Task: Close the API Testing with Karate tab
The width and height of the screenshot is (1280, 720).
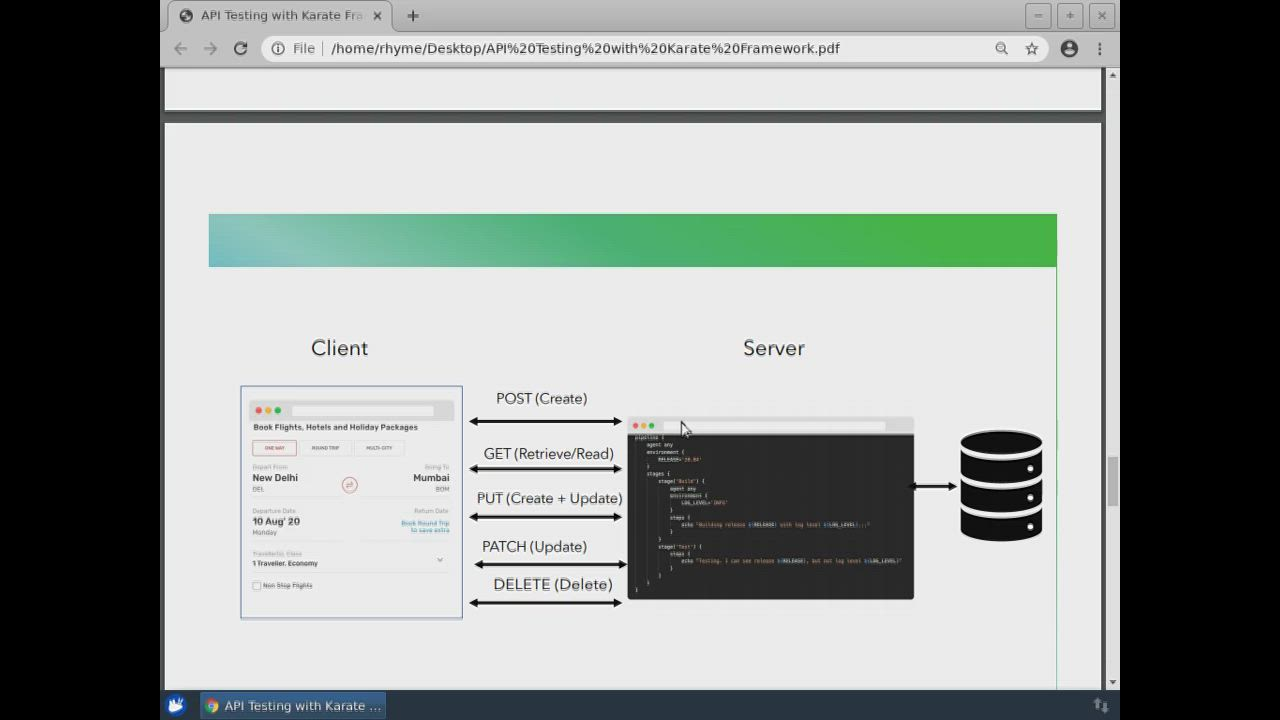Action: coord(377,16)
